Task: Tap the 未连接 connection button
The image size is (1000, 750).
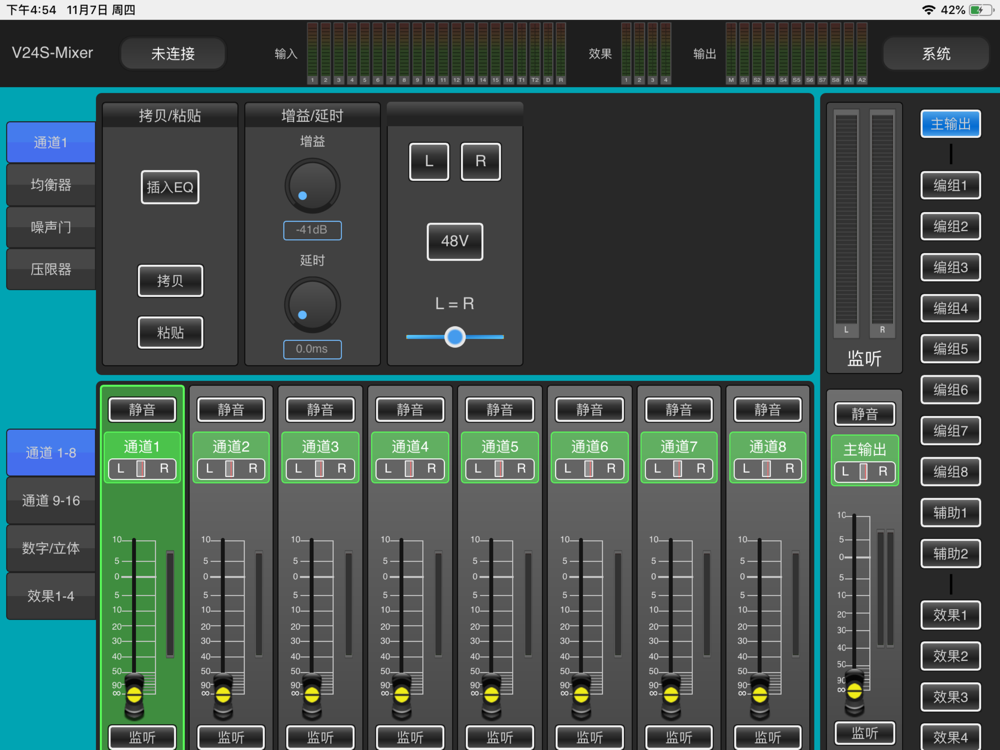Action: 173,54
